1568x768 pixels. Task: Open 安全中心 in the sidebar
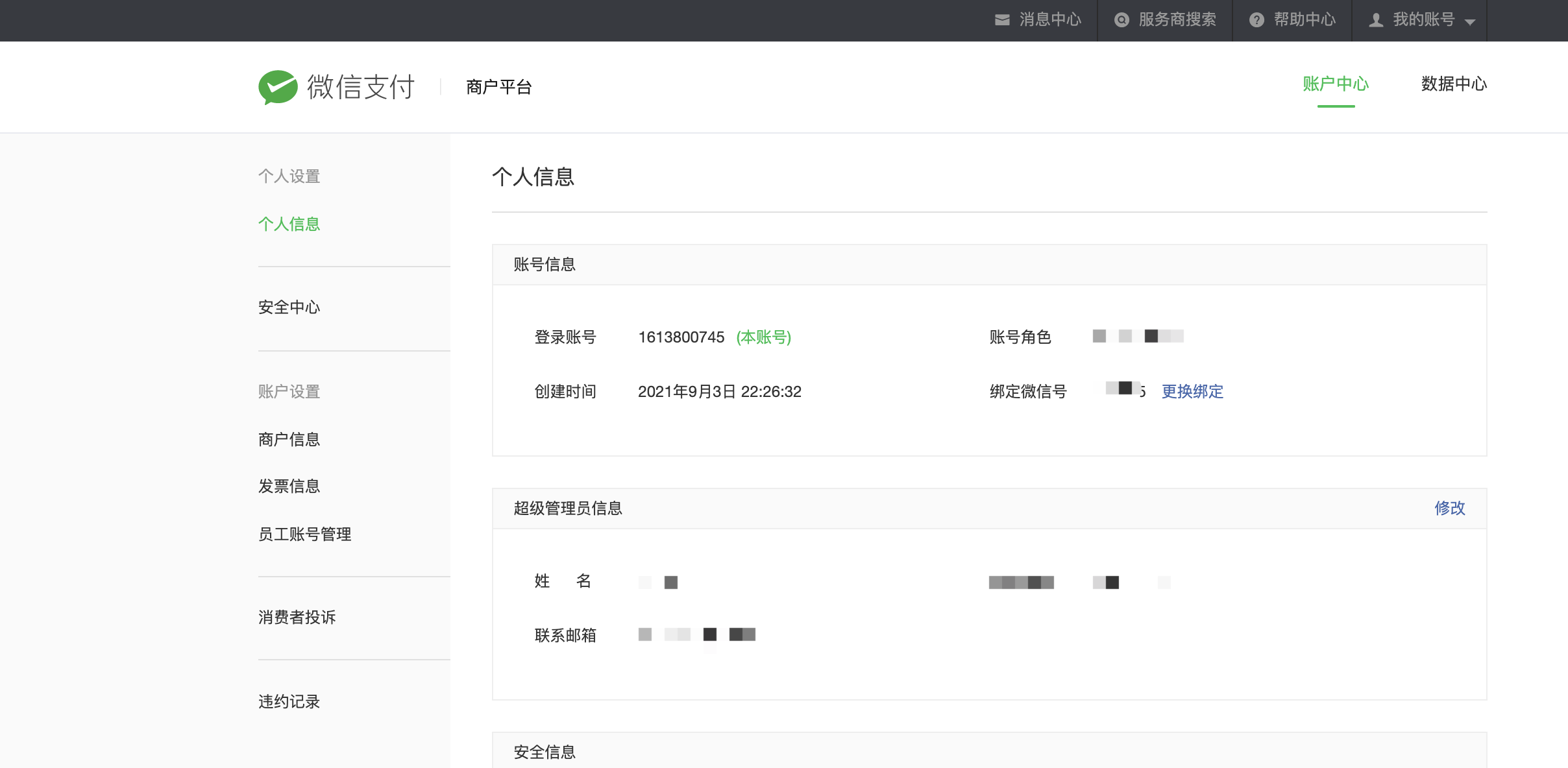[289, 307]
